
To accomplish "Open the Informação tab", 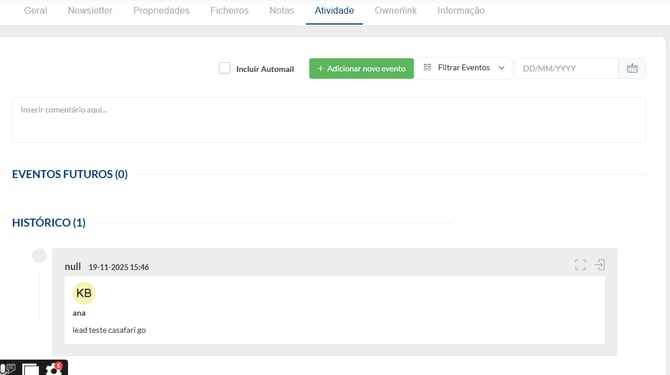I will (461, 11).
